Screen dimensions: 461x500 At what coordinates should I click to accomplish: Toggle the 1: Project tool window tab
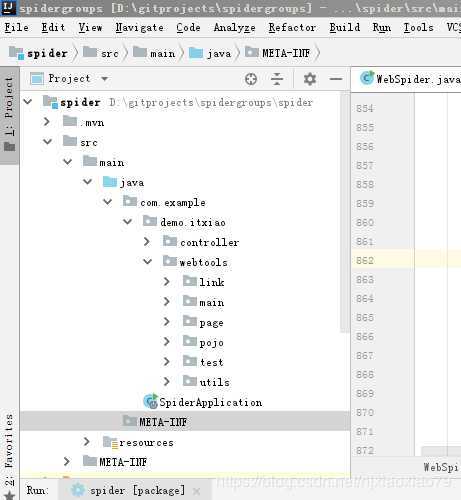coord(9,115)
